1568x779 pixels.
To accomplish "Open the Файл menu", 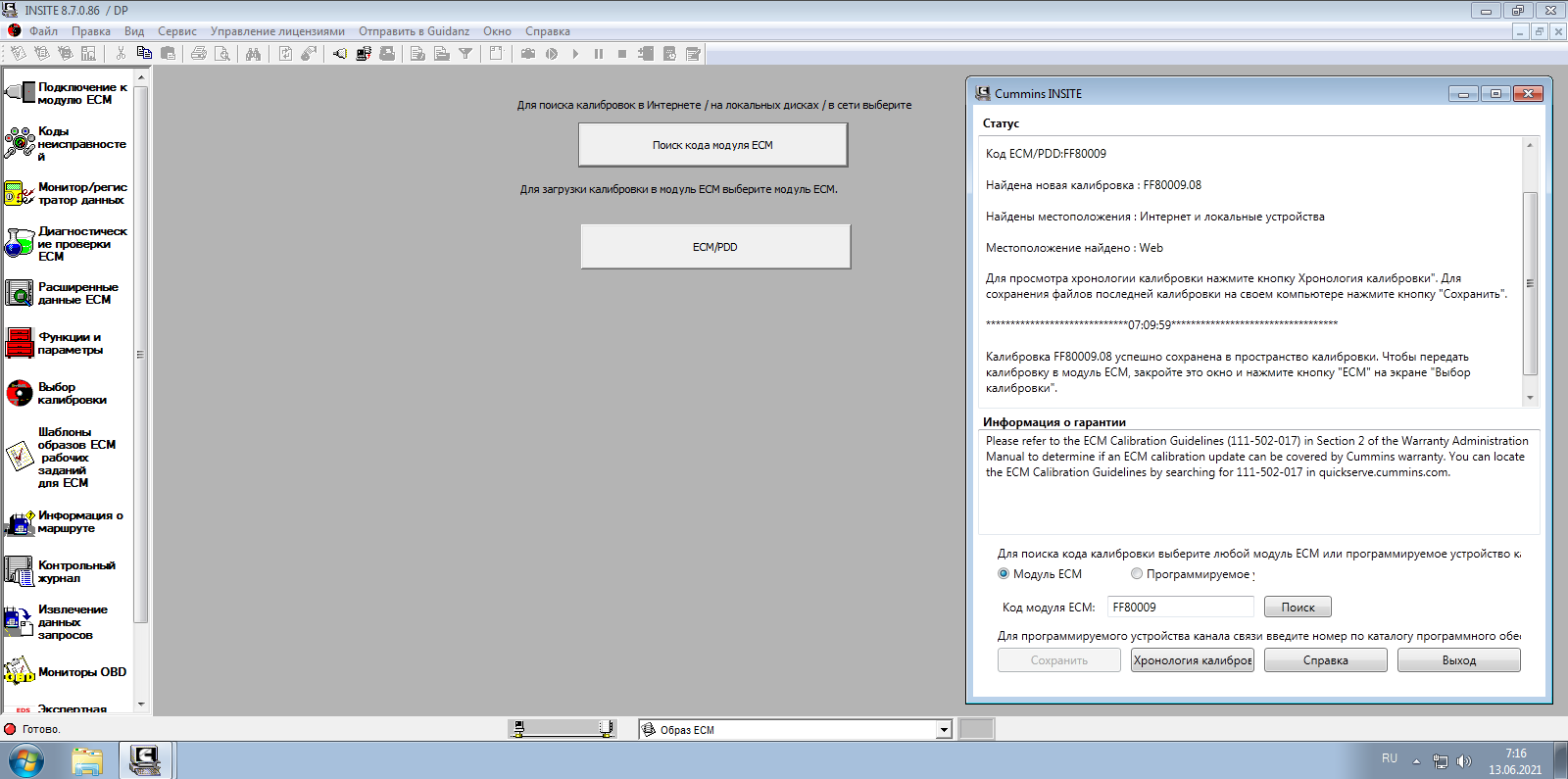I will (43, 31).
